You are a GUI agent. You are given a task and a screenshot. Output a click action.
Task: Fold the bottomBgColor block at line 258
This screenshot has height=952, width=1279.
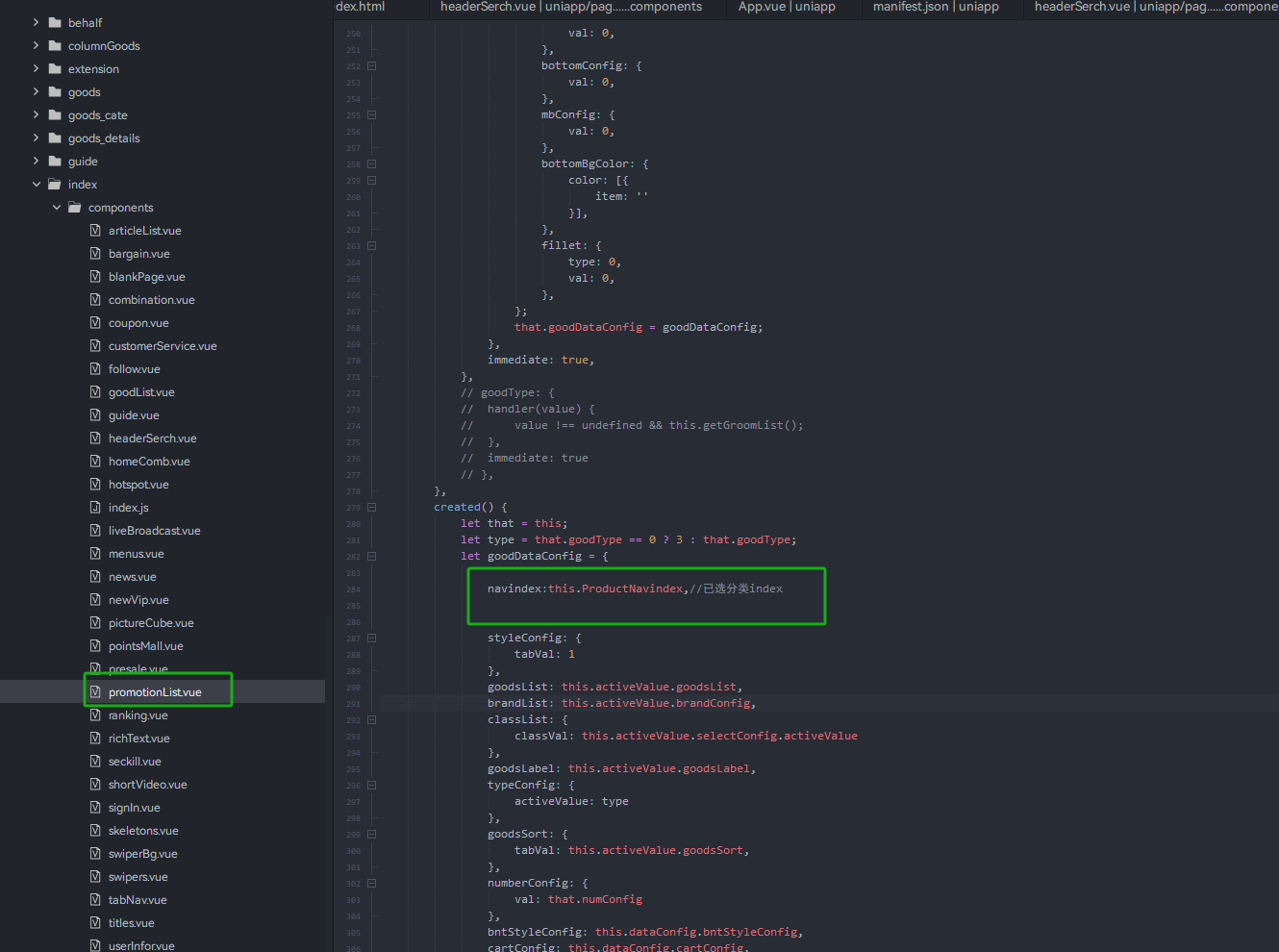click(x=372, y=163)
